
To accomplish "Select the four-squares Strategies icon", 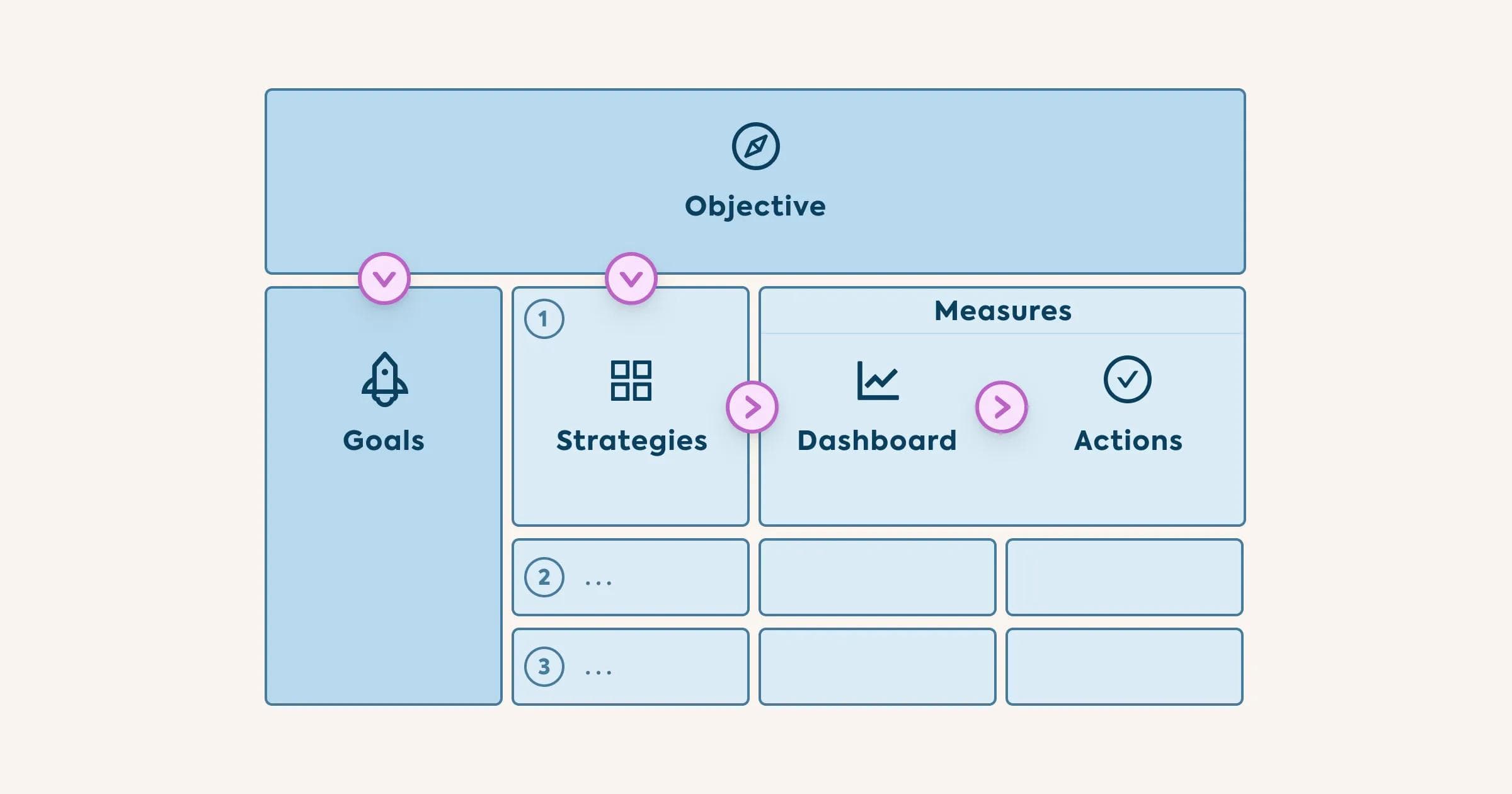I will click(x=631, y=381).
